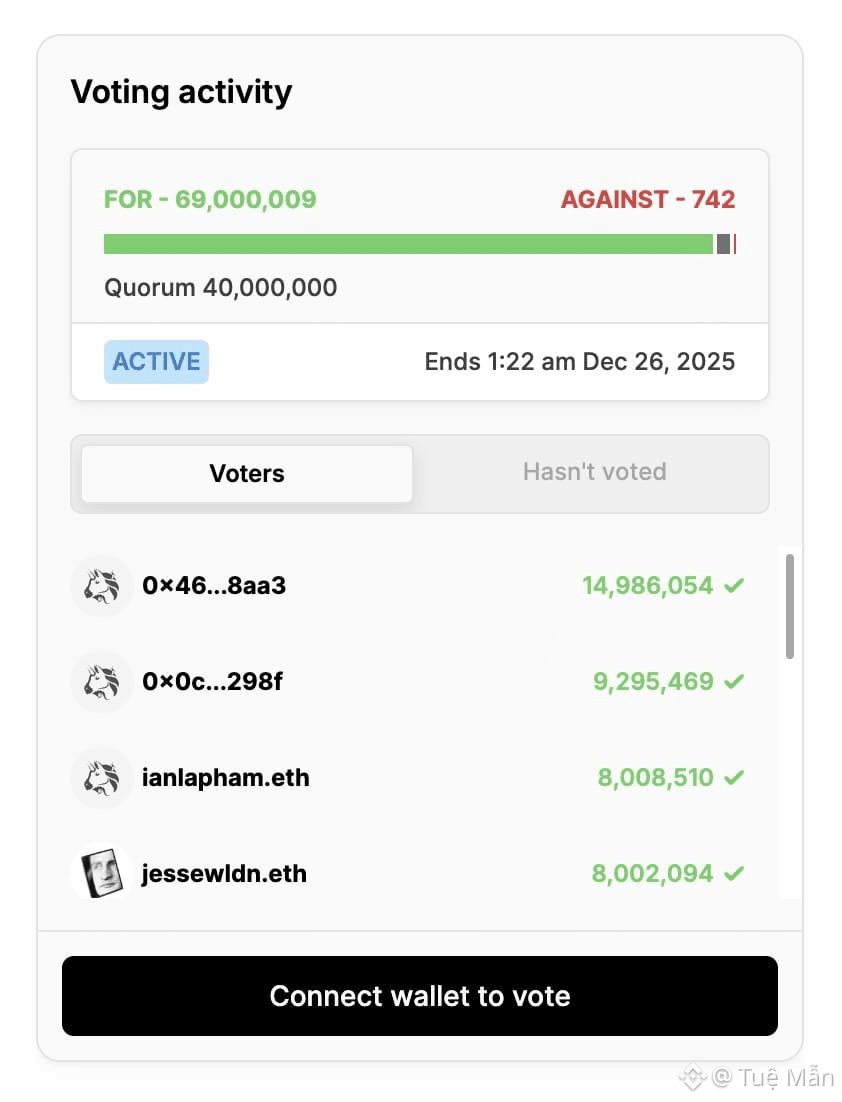This screenshot has height=1102, width=842.
Task: Click checkmark beside 9,295,469 votes
Action: click(x=734, y=682)
